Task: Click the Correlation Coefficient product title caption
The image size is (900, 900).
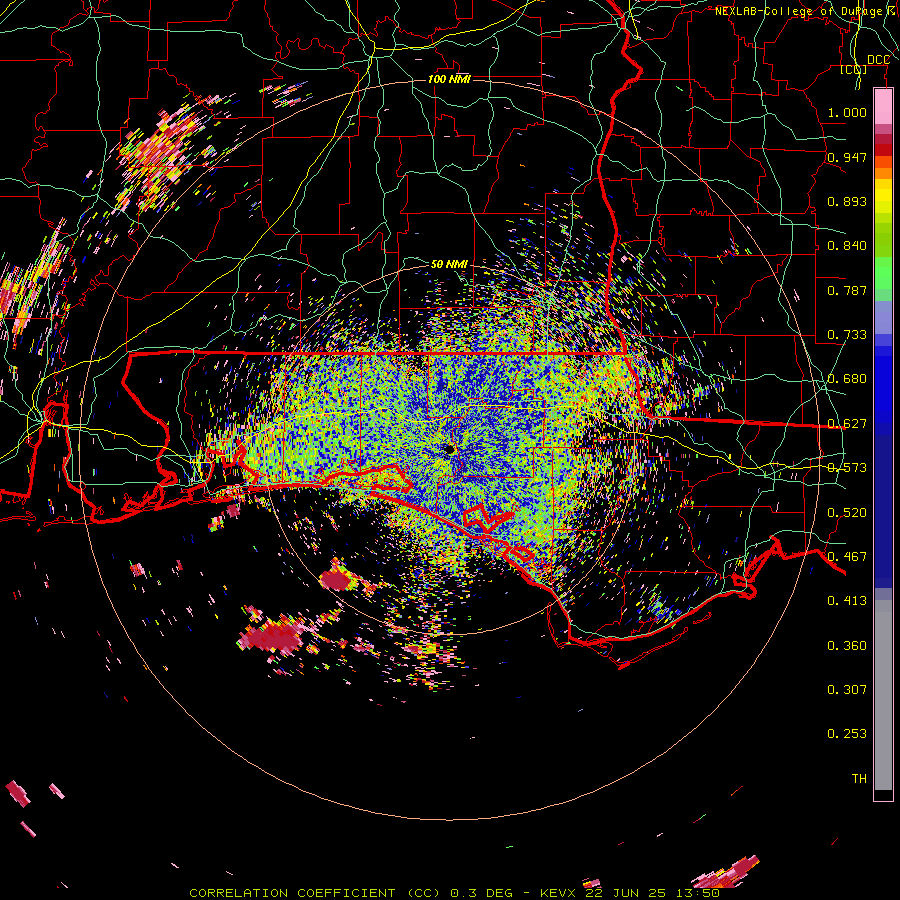Action: [x=455, y=893]
